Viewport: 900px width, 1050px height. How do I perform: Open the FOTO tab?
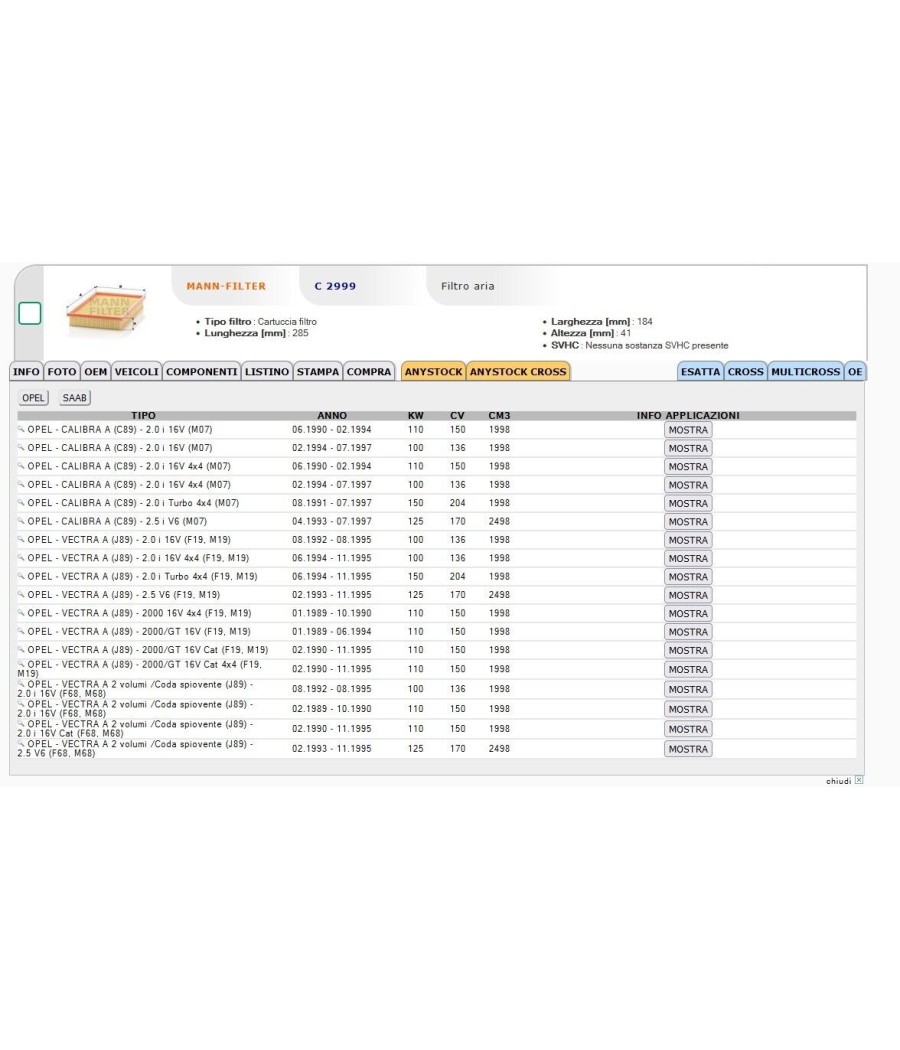click(62, 372)
